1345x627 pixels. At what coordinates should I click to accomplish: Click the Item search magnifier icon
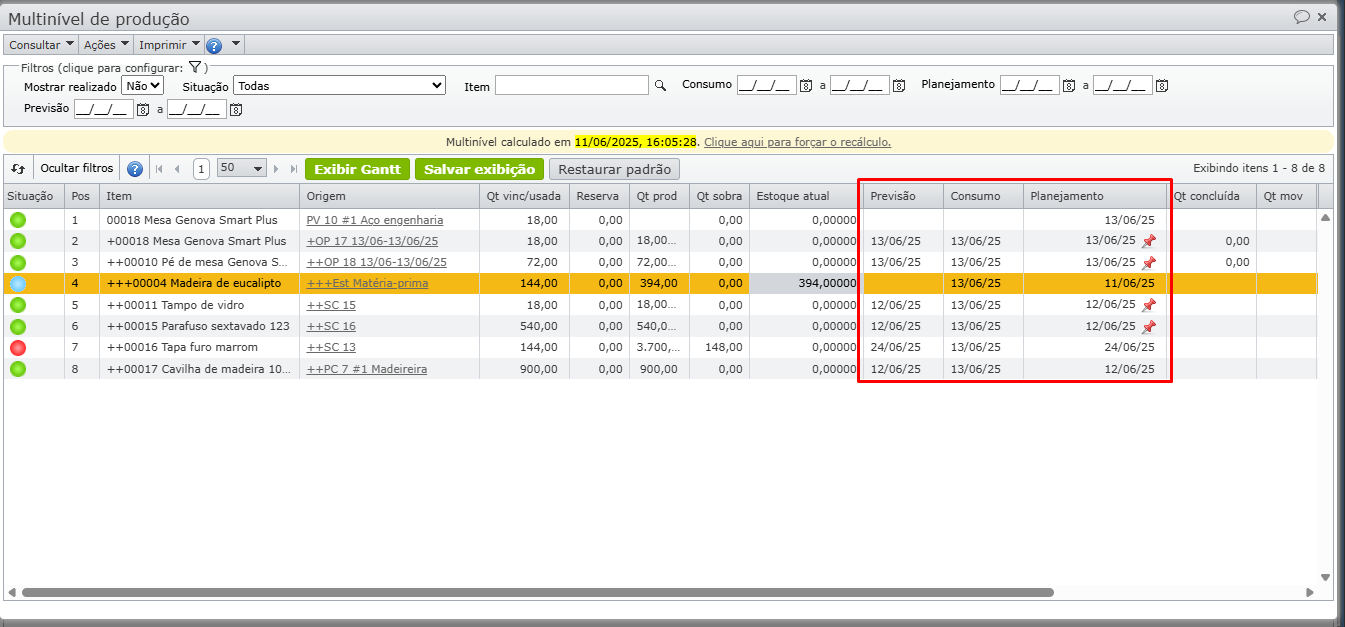coord(660,86)
